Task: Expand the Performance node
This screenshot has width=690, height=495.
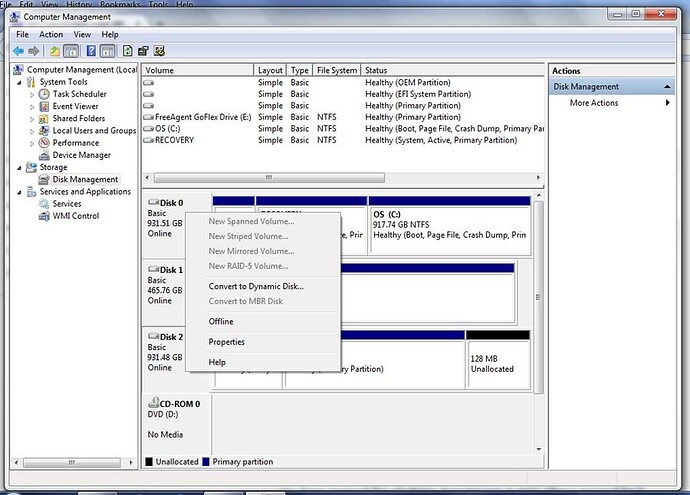Action: [32, 143]
